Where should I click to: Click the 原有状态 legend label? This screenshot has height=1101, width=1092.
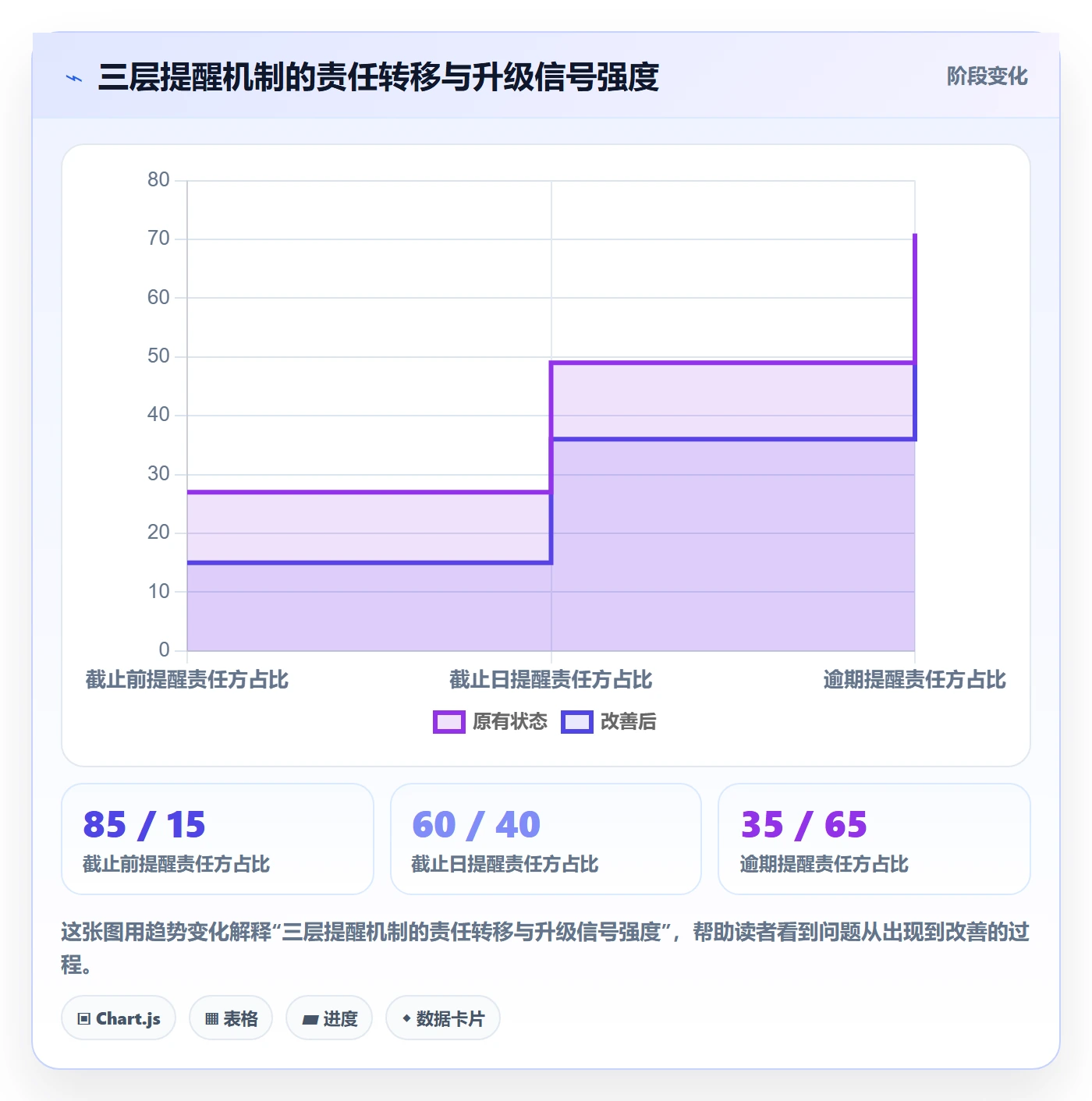click(x=510, y=722)
